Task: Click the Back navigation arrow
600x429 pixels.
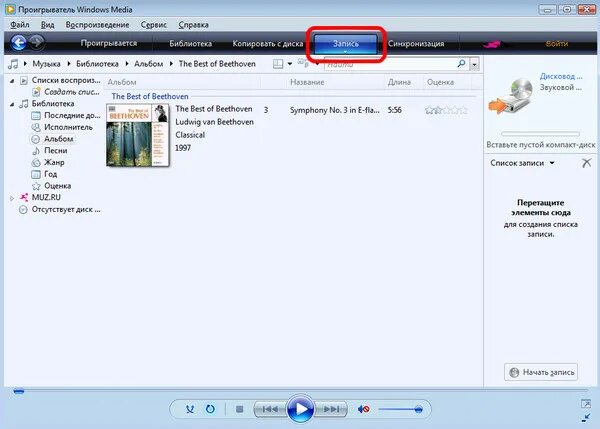Action: click(x=18, y=42)
